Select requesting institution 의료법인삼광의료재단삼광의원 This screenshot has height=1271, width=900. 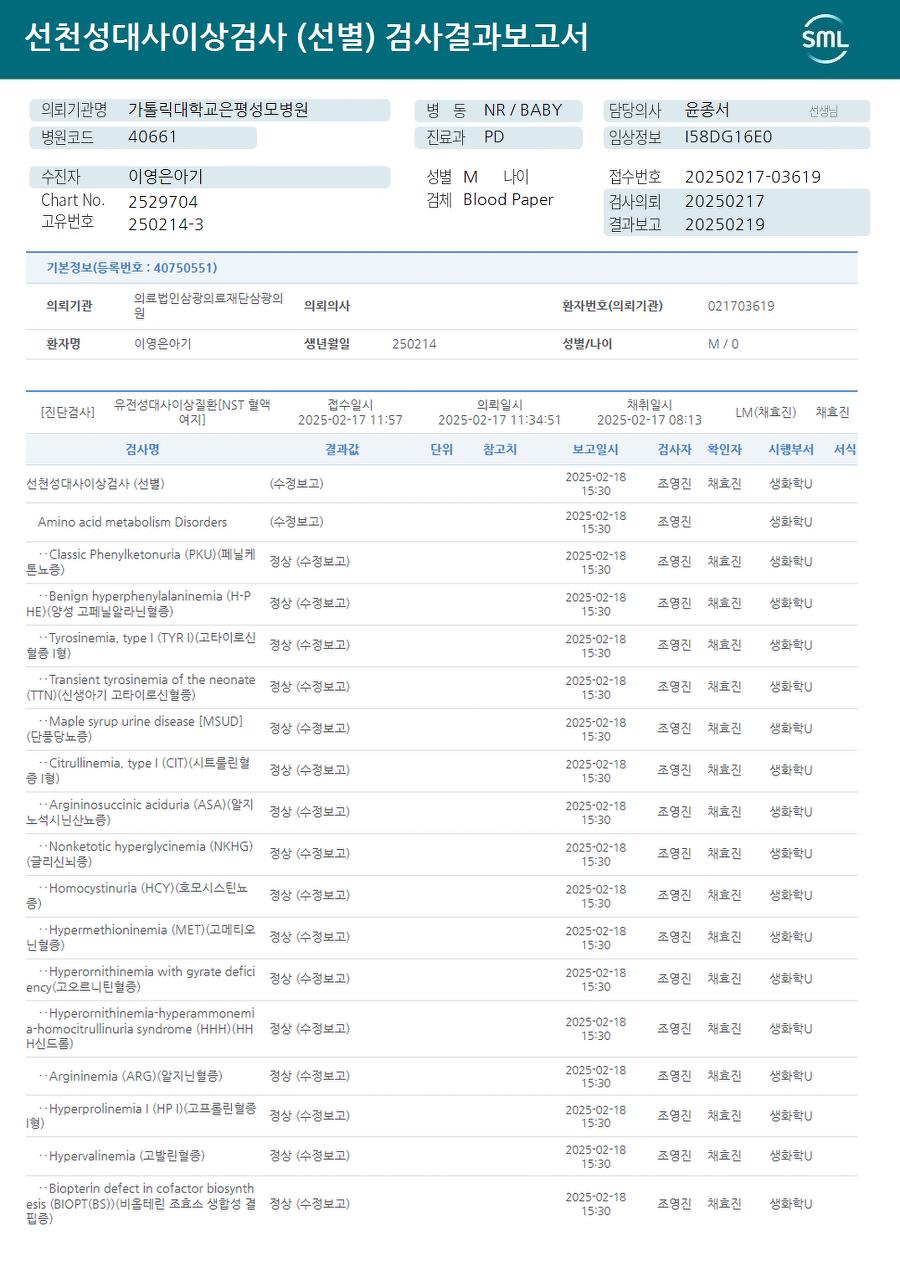[209, 305]
